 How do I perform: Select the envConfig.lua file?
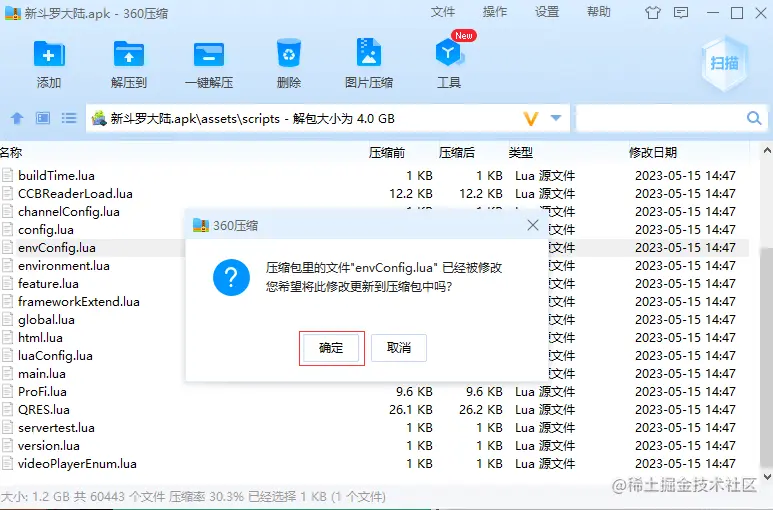click(x=57, y=248)
